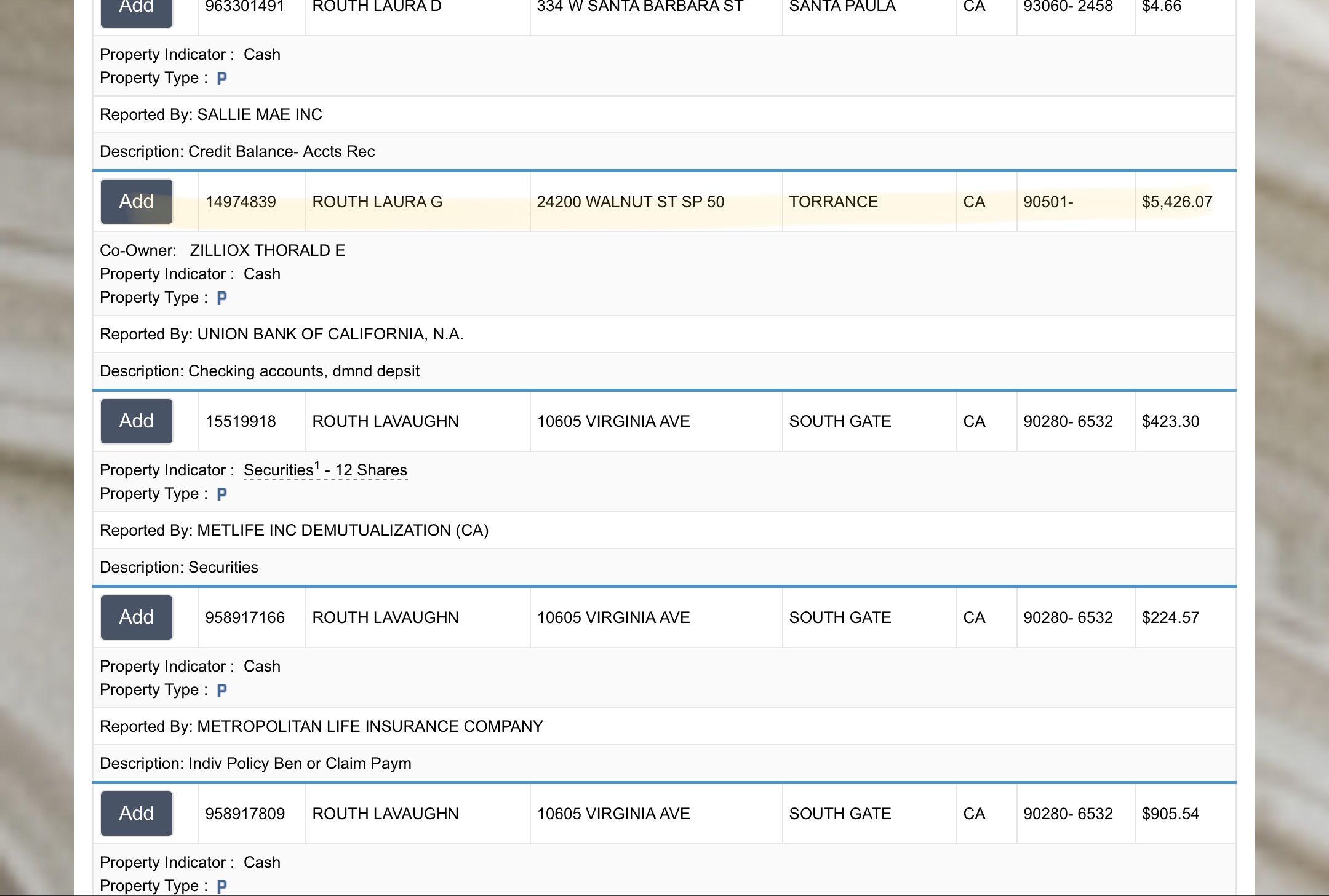Select Reported By METROPOLITAN LIFE INSURANCE COMPANY
This screenshot has width=1329, height=896.
pos(370,726)
